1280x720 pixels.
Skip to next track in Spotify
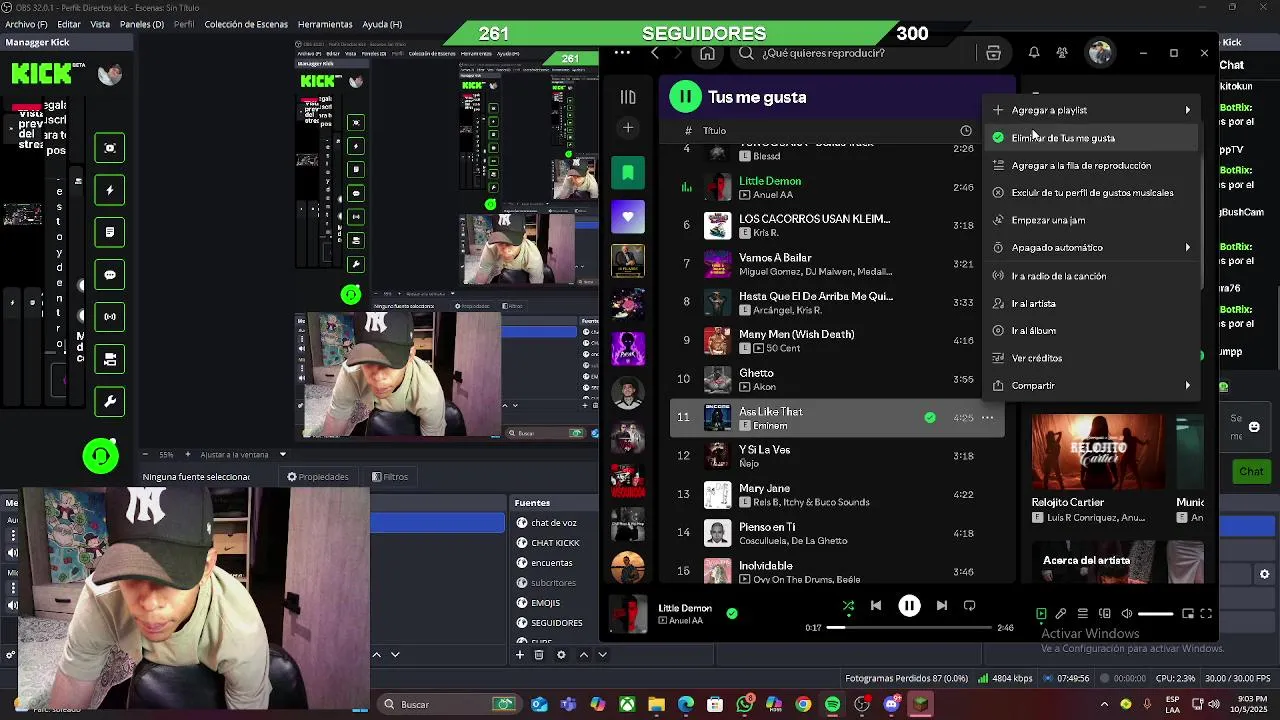coord(941,606)
